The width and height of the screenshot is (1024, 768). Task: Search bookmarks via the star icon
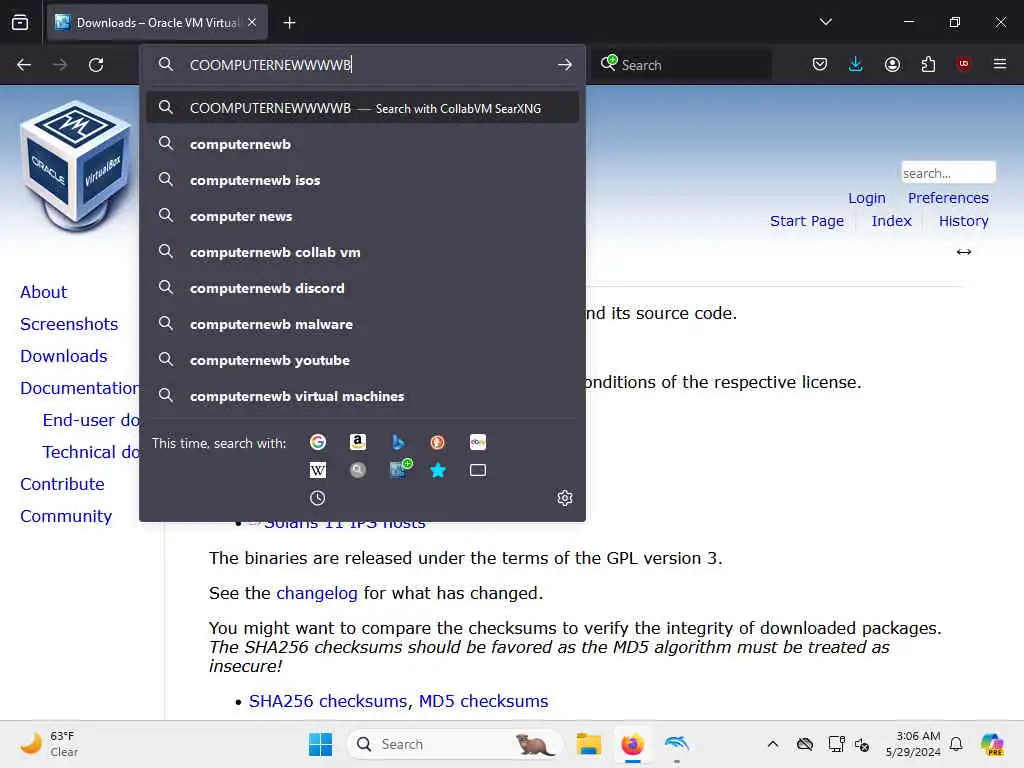(x=438, y=470)
